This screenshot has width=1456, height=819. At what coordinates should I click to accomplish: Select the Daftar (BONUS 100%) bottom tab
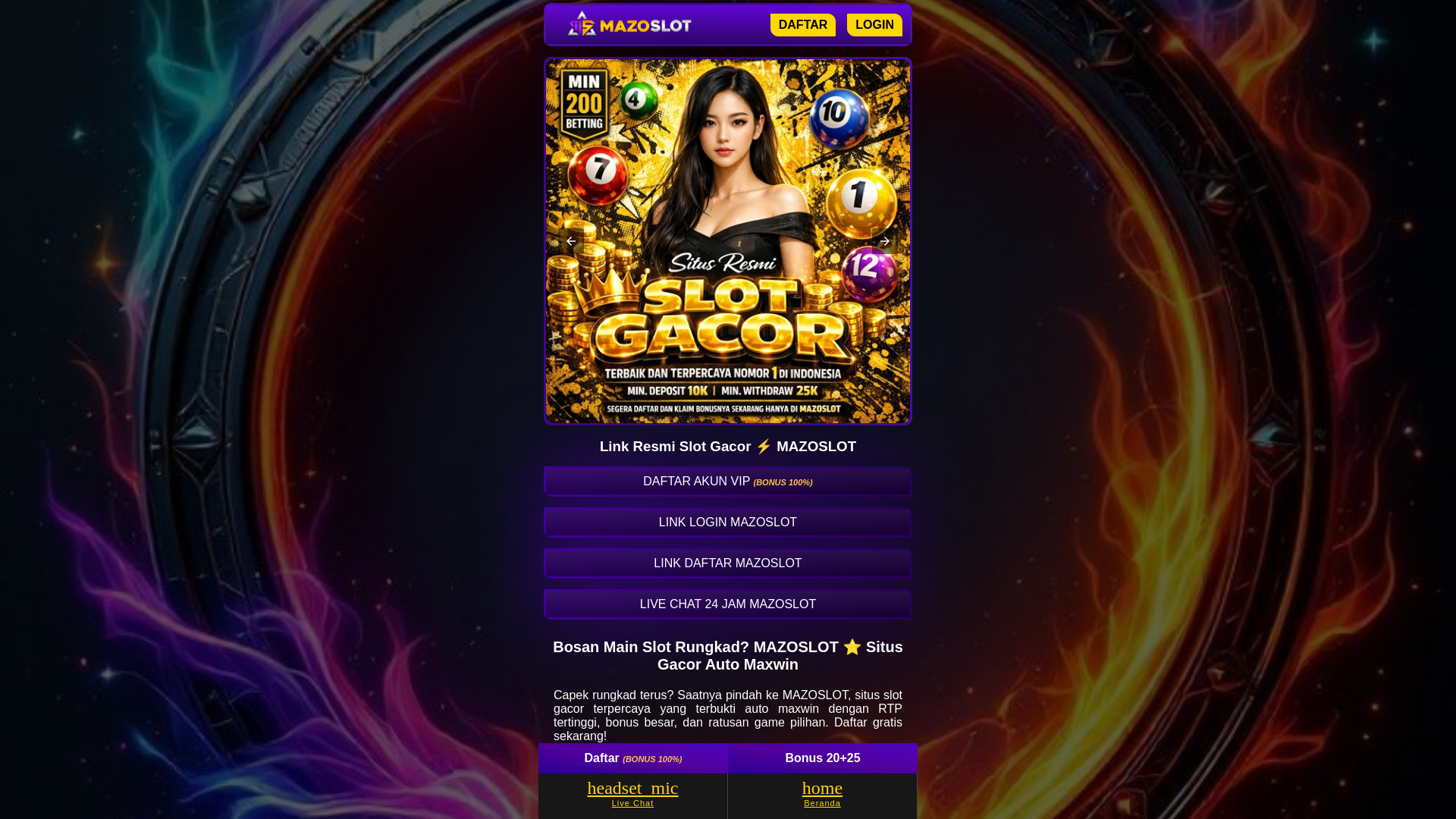click(x=632, y=758)
